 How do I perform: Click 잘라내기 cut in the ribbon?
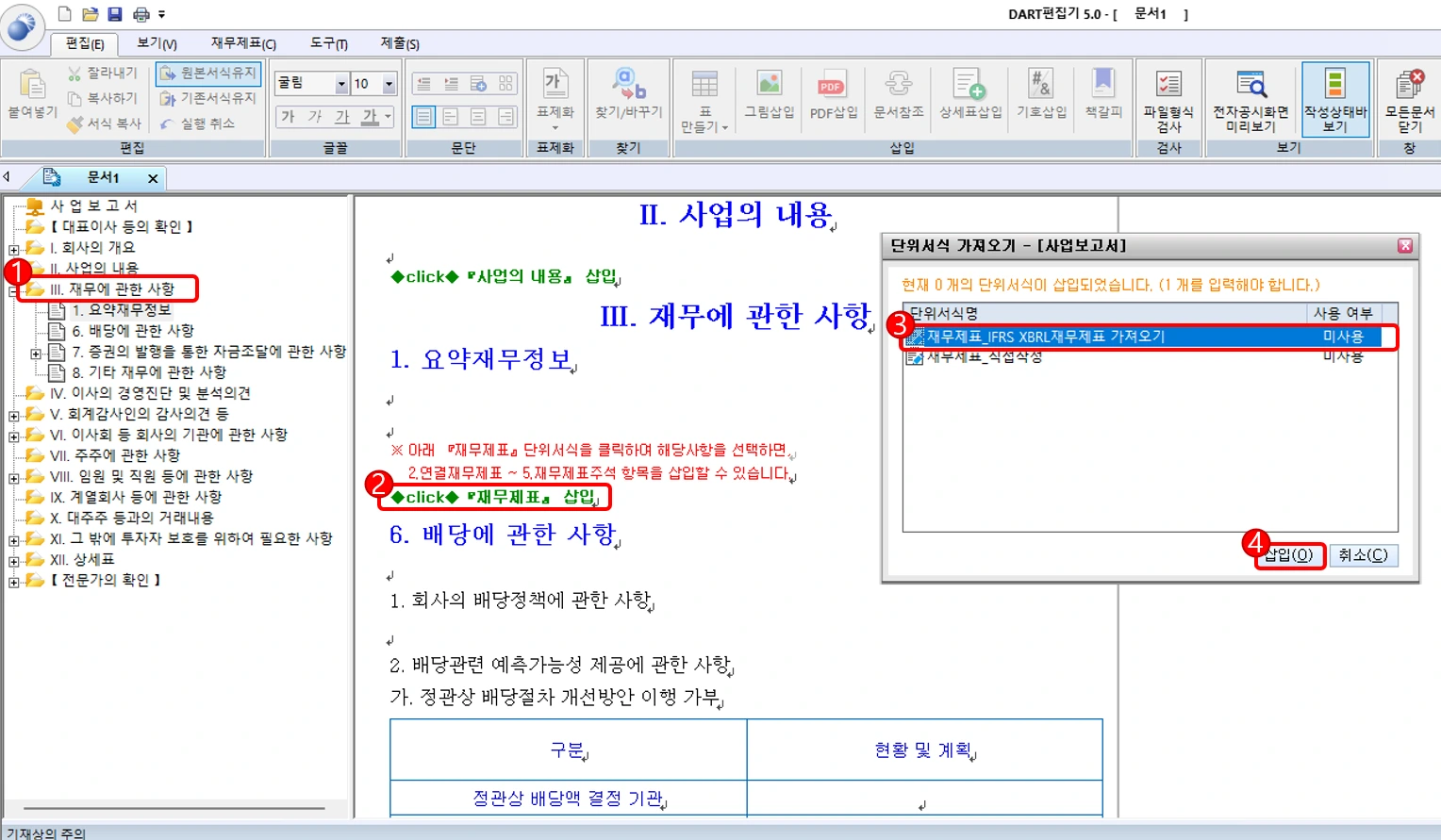(103, 73)
